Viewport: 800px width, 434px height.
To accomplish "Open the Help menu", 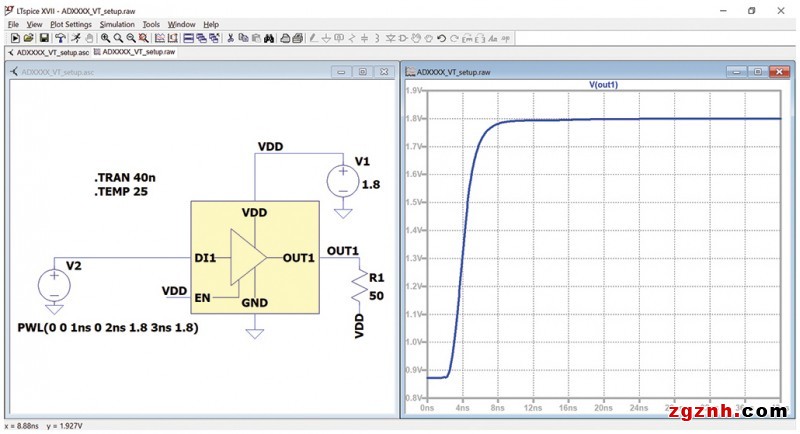I will point(211,24).
